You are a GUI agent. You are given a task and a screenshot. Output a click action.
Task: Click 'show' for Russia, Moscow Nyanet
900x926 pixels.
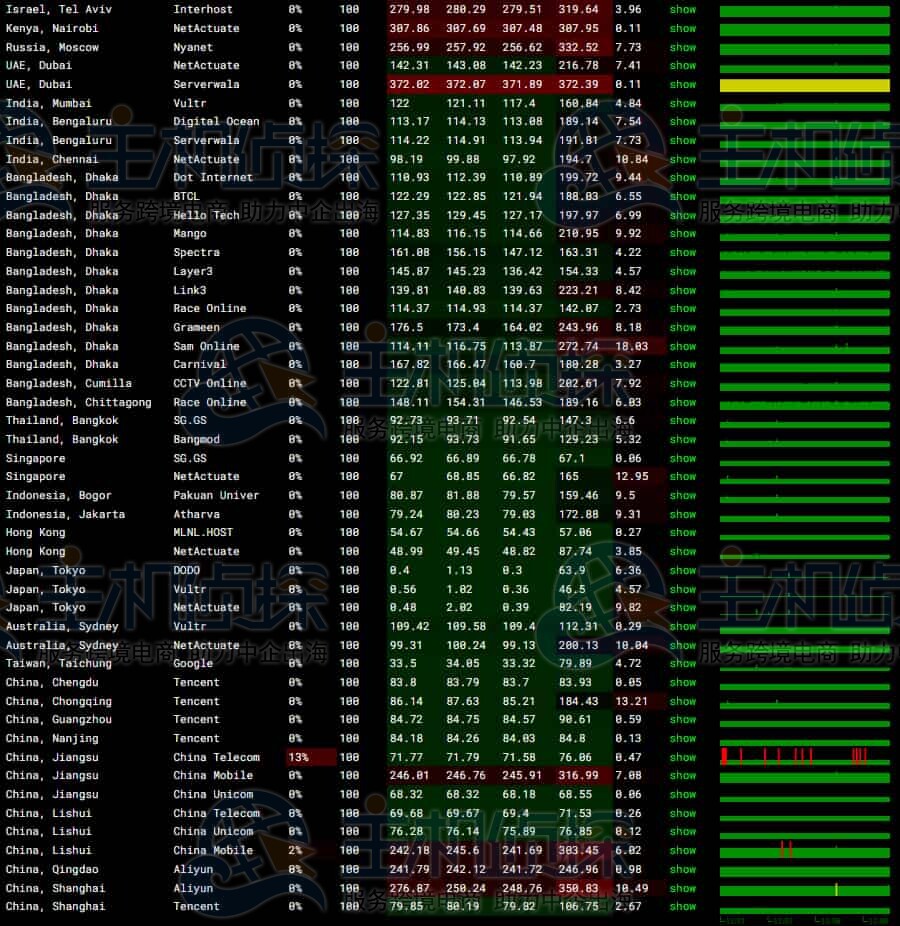[x=683, y=47]
